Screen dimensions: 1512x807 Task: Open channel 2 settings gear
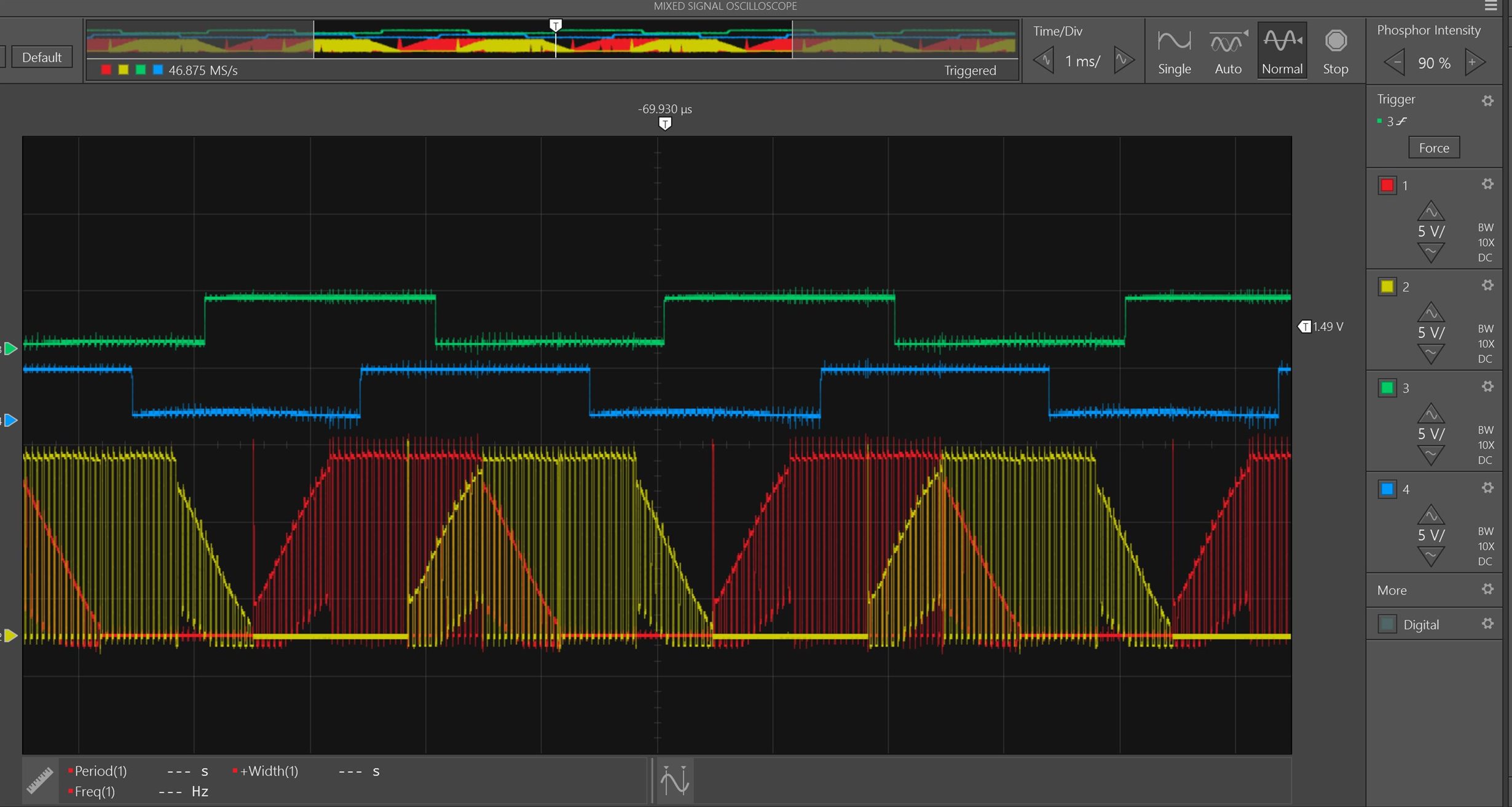[1487, 285]
